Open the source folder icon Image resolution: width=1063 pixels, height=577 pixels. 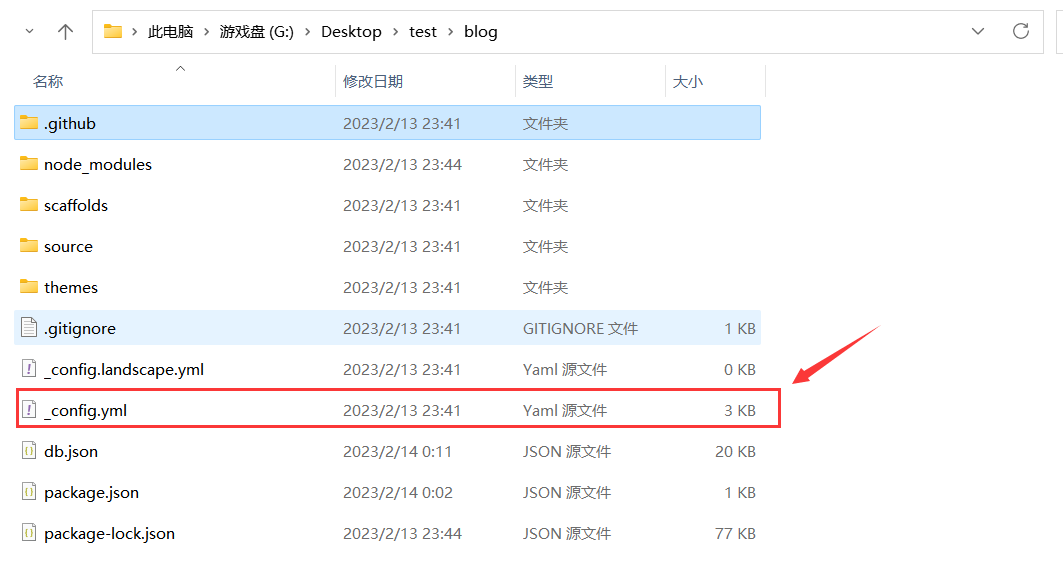coord(28,246)
